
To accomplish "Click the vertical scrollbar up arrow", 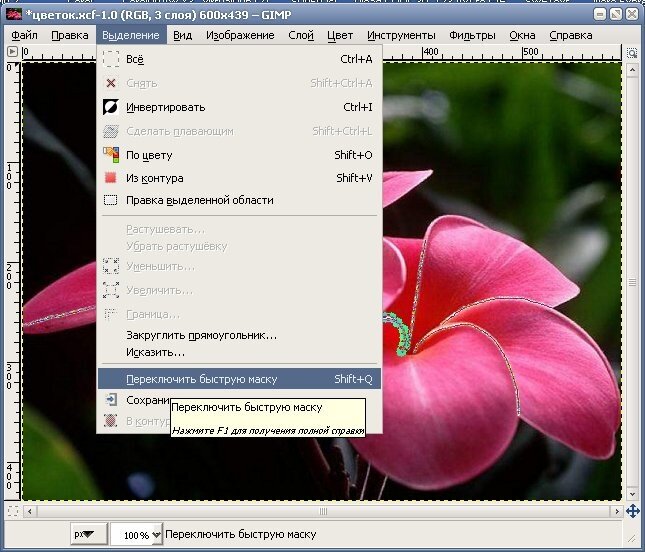I will [632, 70].
